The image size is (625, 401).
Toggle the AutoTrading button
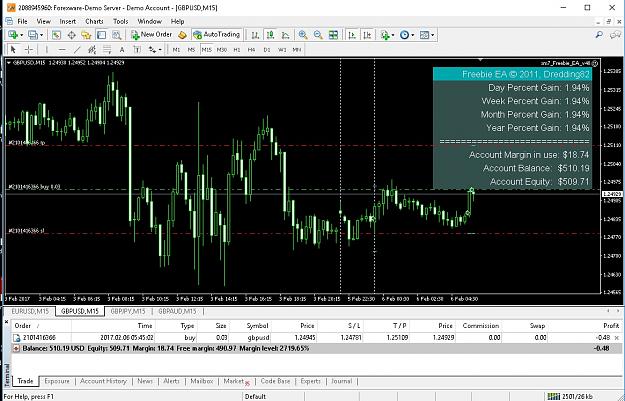[217, 35]
